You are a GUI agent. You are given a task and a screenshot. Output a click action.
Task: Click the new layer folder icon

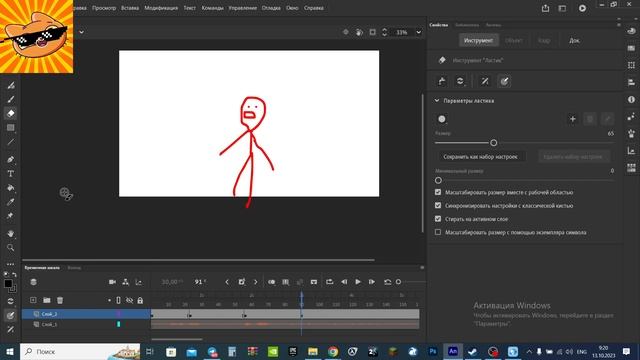pyautogui.click(x=47, y=300)
